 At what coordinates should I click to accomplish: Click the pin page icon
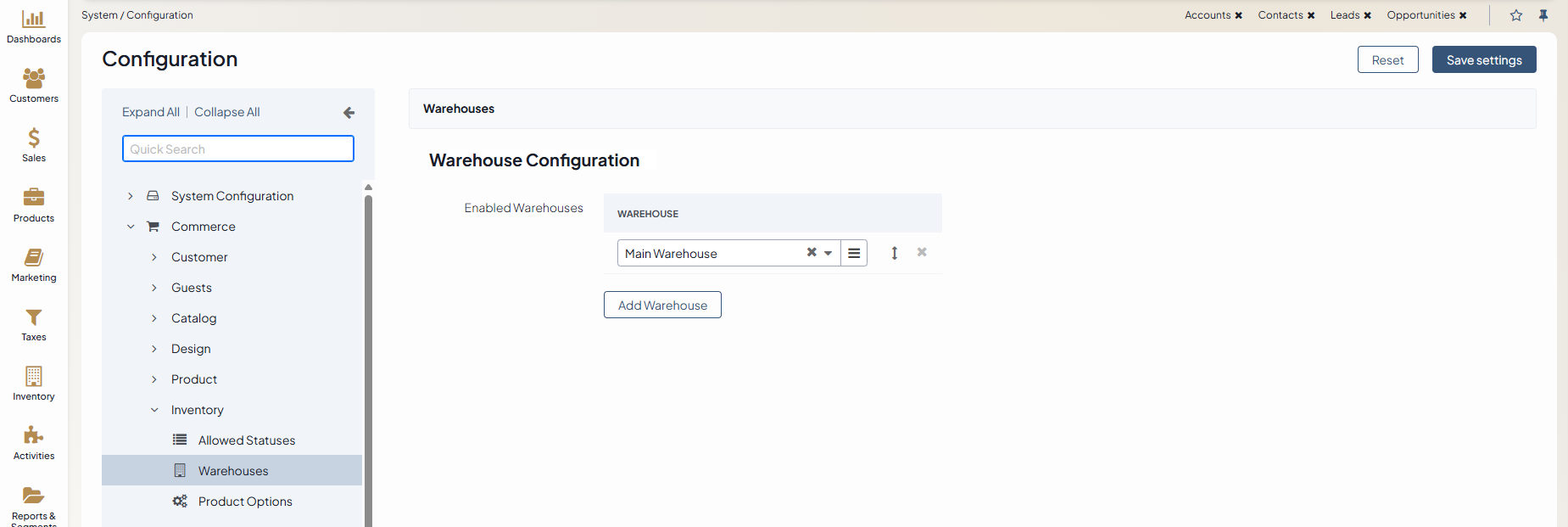click(1543, 15)
